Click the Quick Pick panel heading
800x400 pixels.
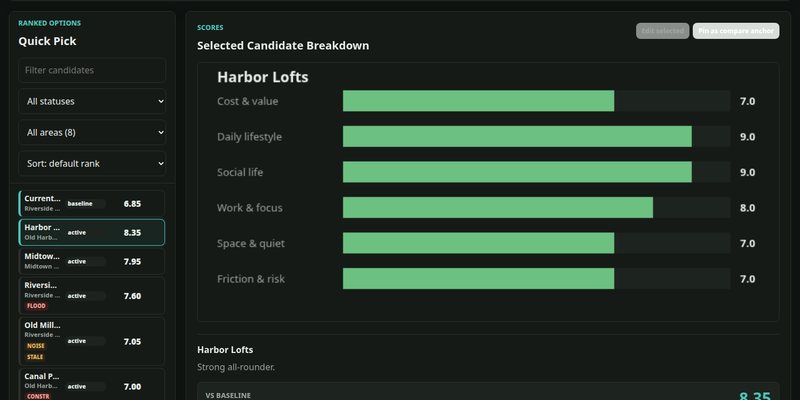point(47,41)
